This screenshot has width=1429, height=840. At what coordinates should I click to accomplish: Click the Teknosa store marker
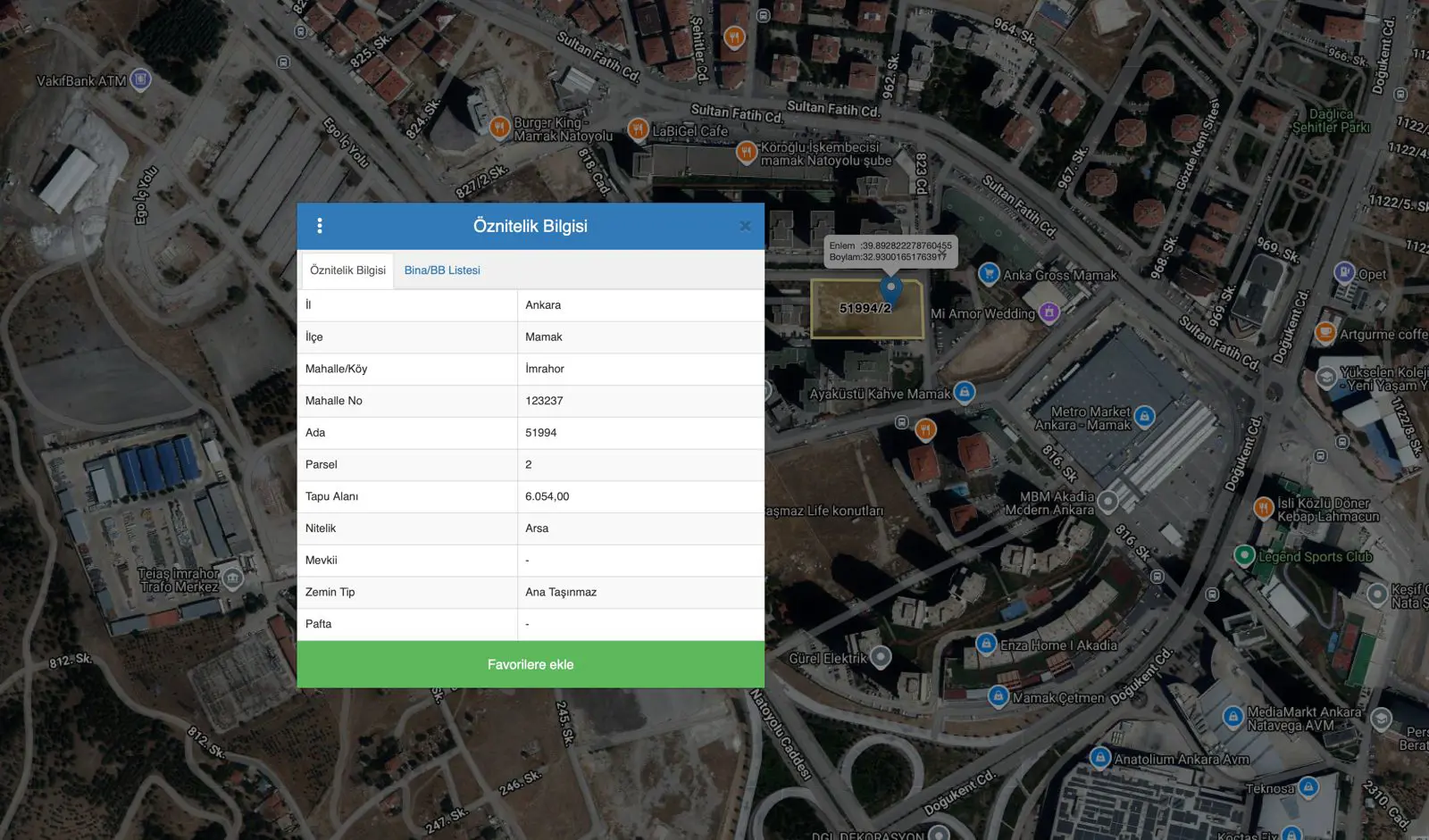coord(1308,786)
